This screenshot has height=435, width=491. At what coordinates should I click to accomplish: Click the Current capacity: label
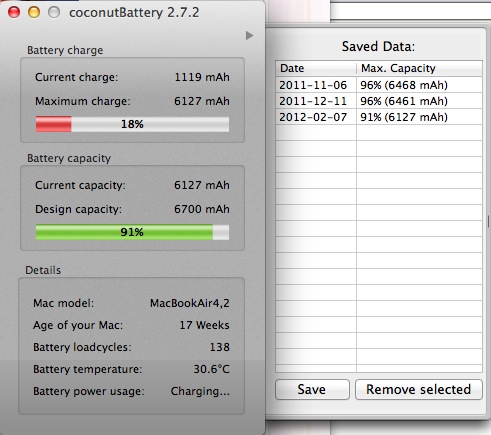80,186
